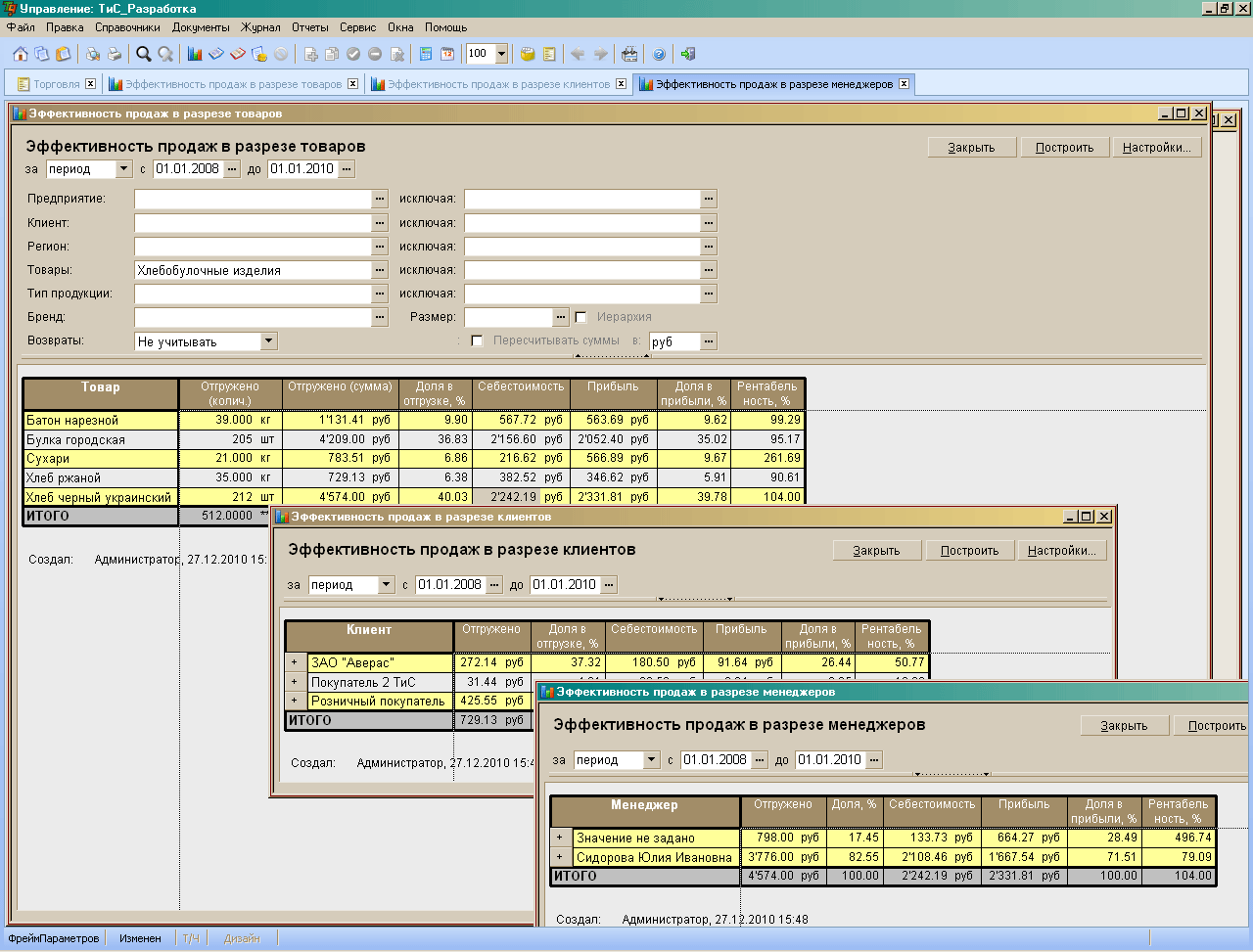Image resolution: width=1253 pixels, height=952 pixels.
Task: Open период dropdown in клиентов window
Action: [386, 585]
